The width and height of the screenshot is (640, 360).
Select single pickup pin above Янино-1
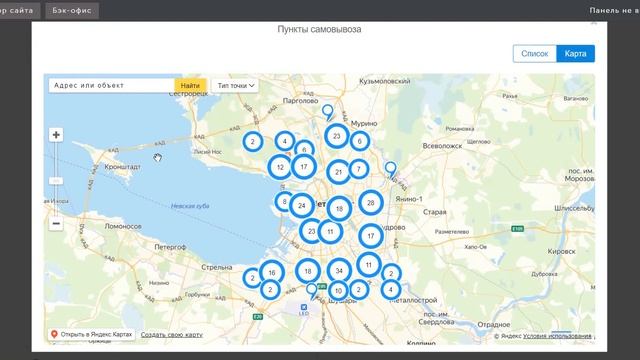391,169
